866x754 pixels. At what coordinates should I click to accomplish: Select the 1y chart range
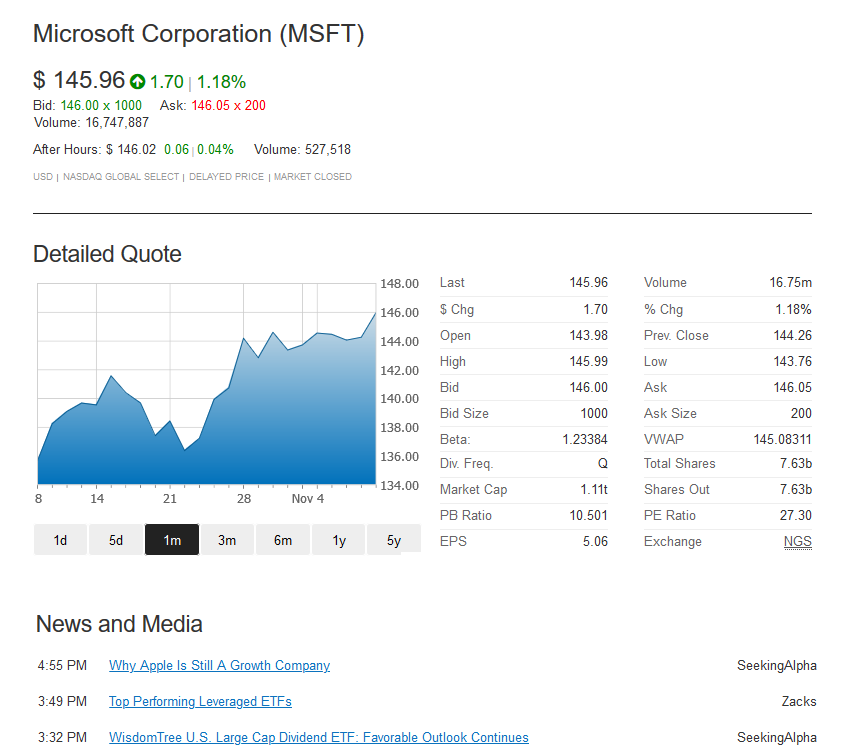click(339, 540)
